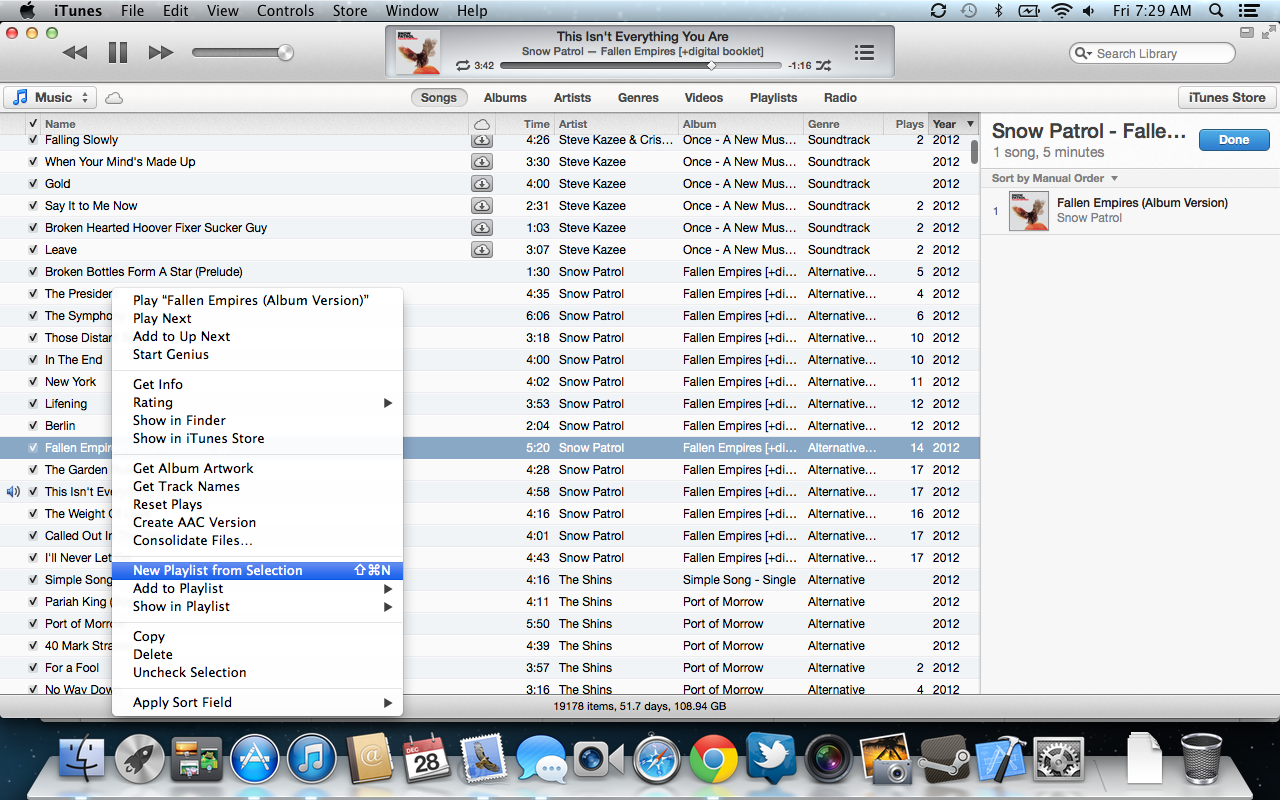Download Broken Hearted Hoover Fixer Sucker Guy
Viewport: 1280px width, 800px height.
tap(482, 228)
